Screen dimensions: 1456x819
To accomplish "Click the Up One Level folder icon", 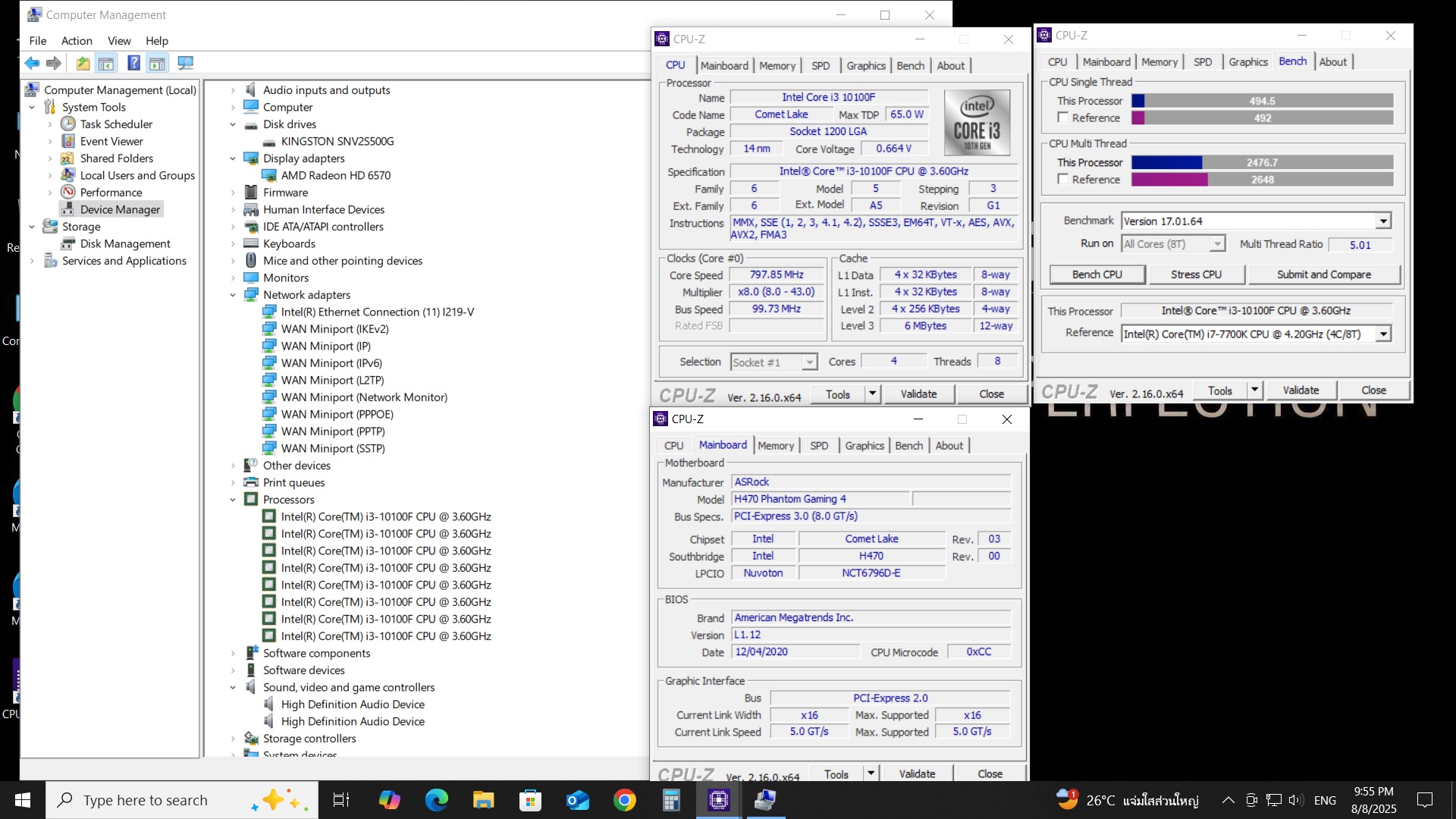I will tap(83, 64).
